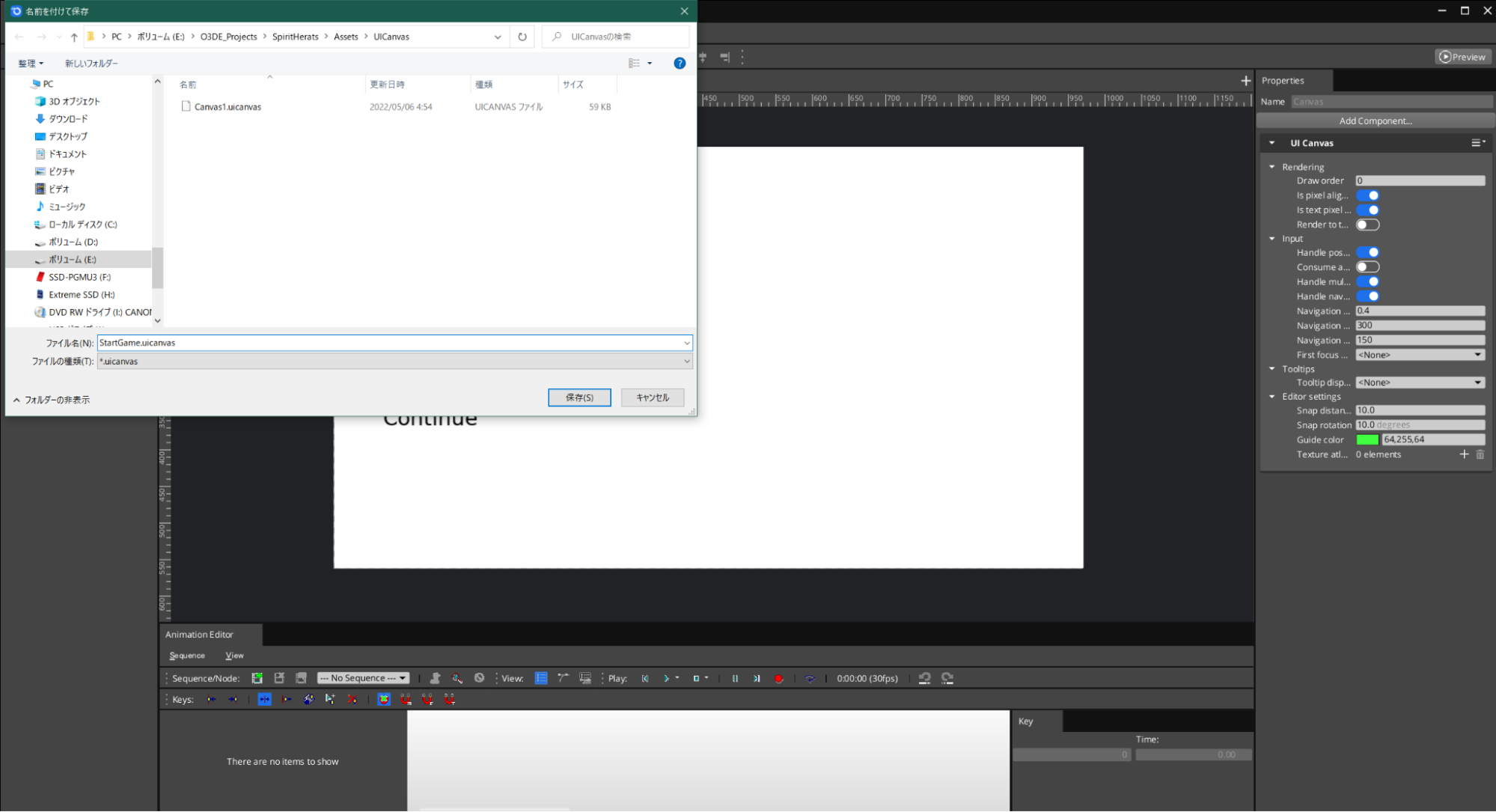The image size is (1496, 812).
Task: Open the No Sequence dropdown
Action: click(363, 678)
